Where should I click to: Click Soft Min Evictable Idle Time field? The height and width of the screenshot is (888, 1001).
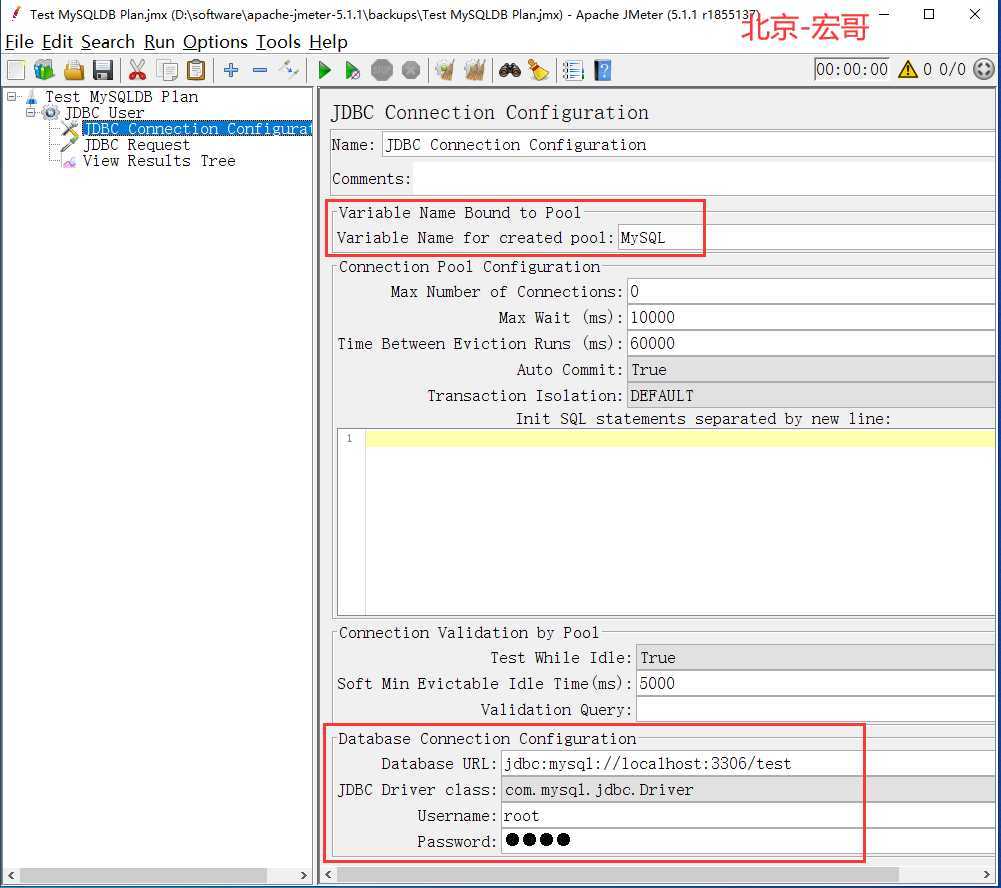coord(815,684)
